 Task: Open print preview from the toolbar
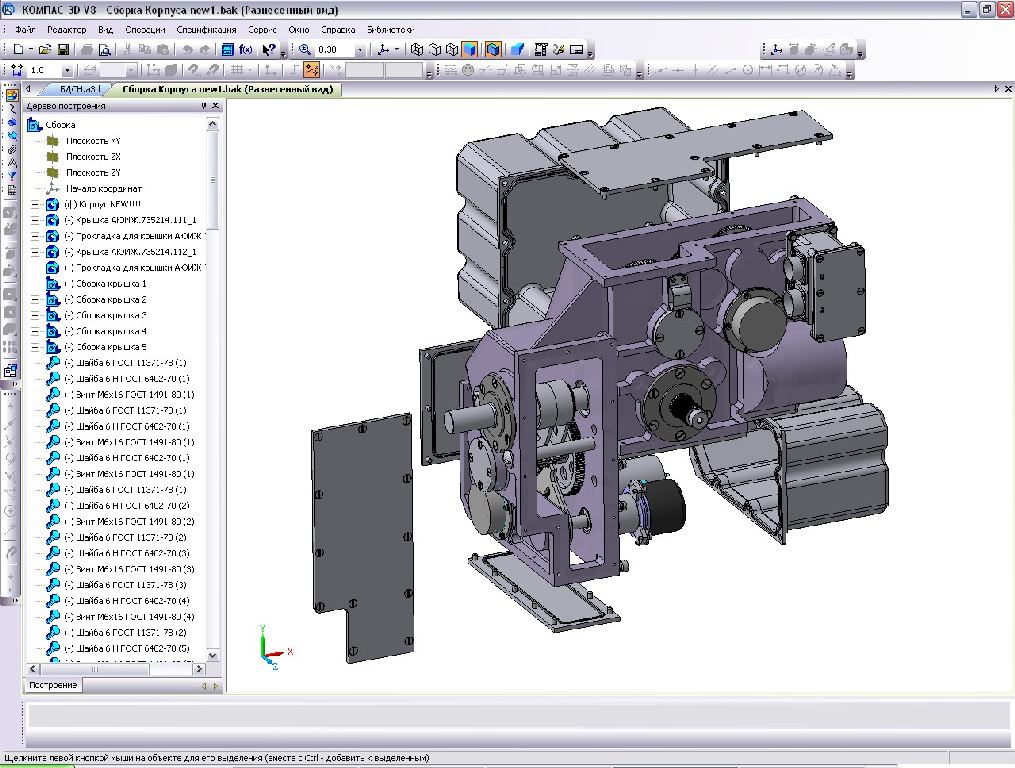[104, 49]
